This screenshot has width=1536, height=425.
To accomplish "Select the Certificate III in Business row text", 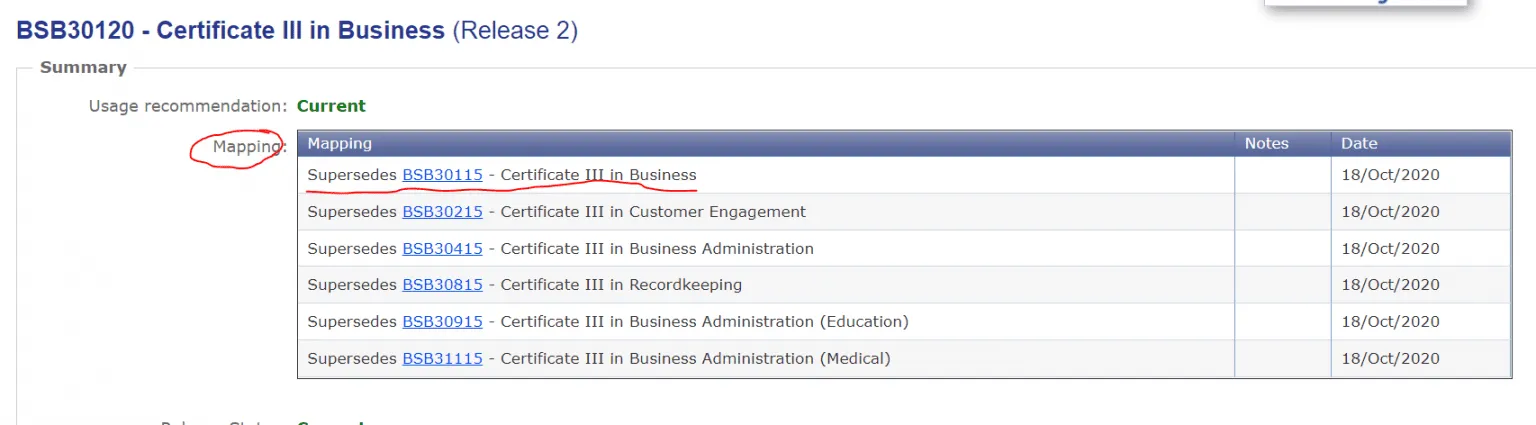I will (598, 175).
